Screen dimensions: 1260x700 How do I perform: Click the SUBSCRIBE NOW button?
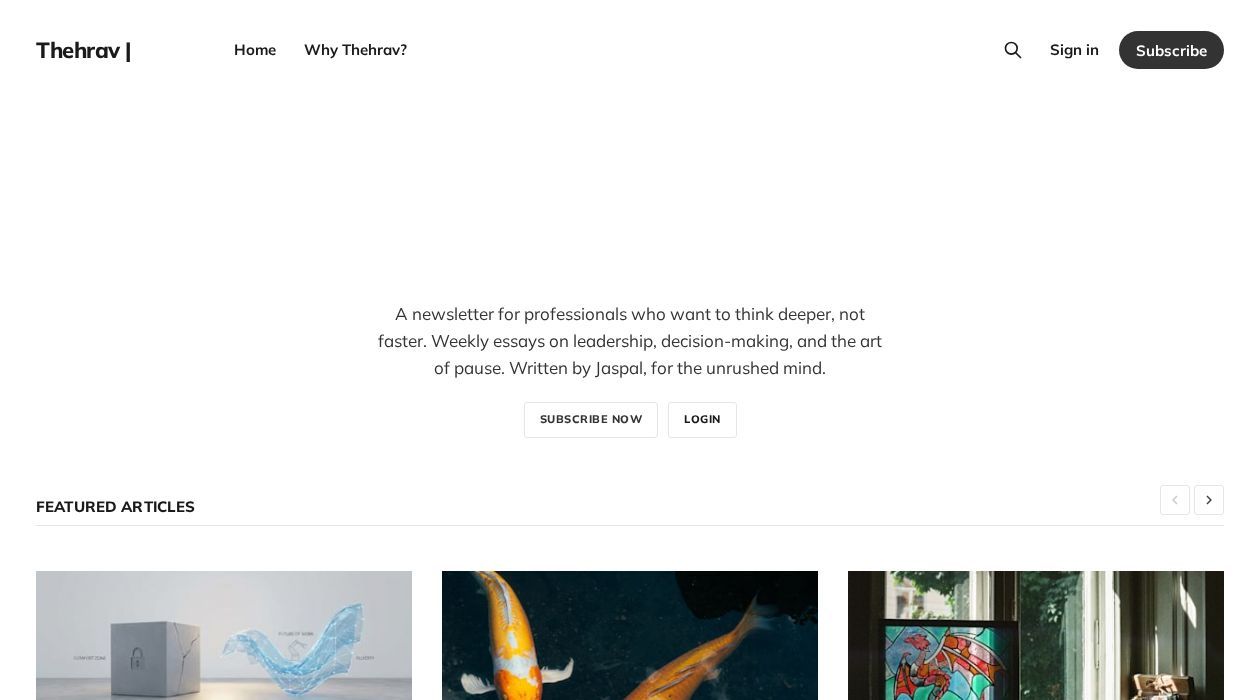point(591,420)
